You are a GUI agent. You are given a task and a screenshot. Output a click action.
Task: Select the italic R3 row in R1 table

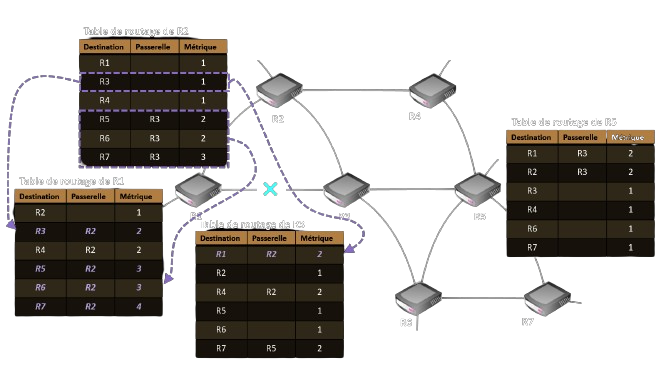(x=88, y=231)
